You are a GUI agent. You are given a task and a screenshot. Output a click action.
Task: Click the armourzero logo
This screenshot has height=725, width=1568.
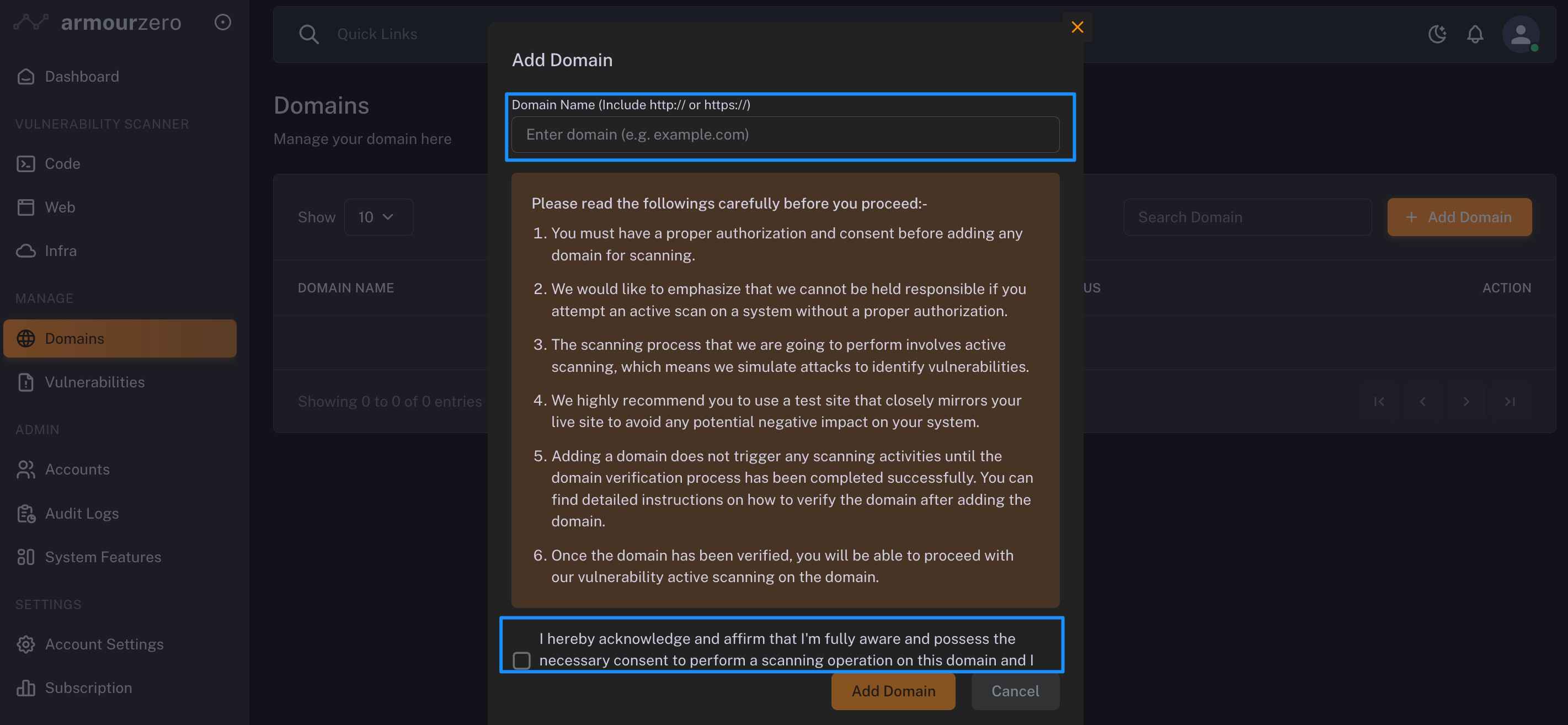[x=98, y=23]
